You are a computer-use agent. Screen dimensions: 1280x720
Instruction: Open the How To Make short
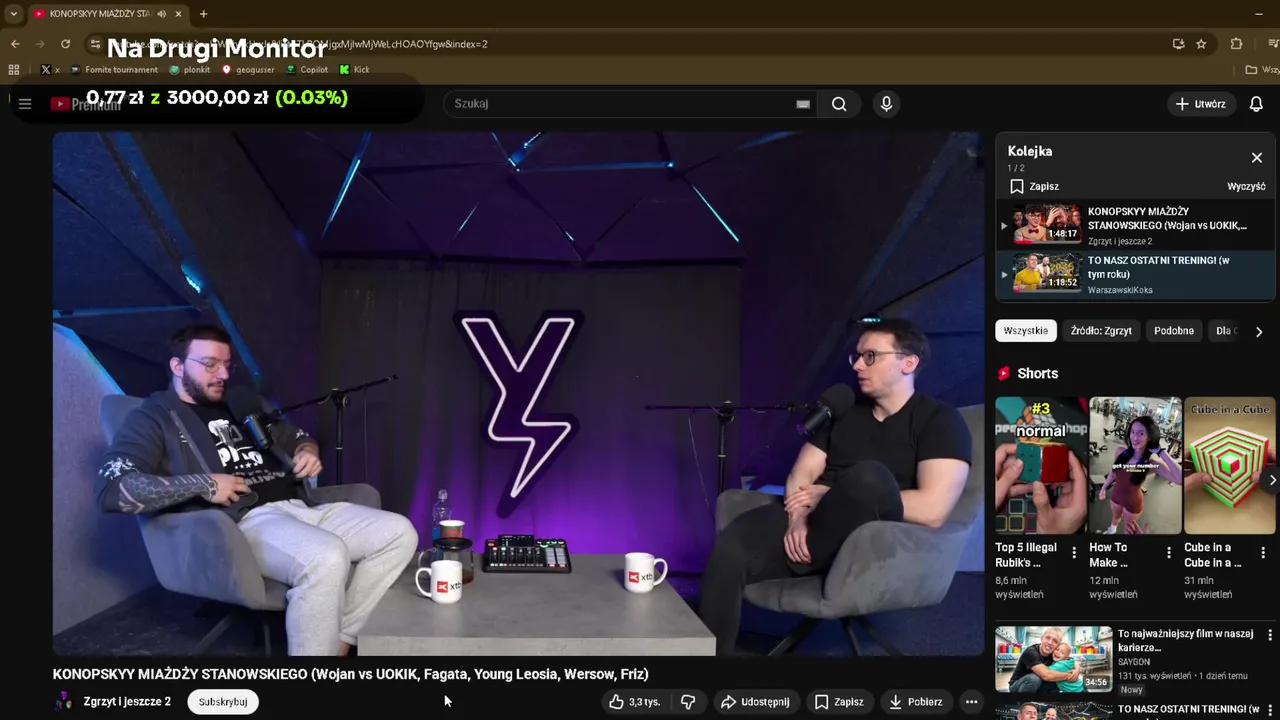[1135, 466]
